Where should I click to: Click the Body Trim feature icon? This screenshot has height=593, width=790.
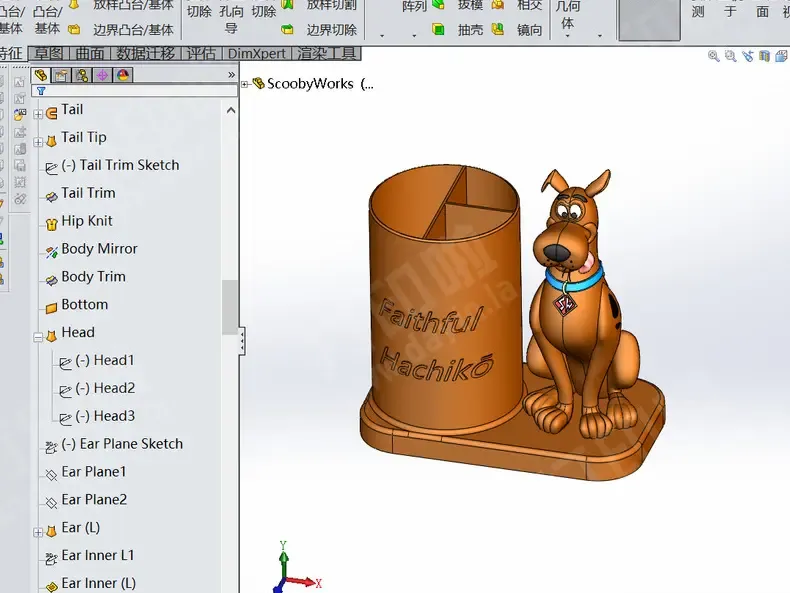pyautogui.click(x=51, y=280)
